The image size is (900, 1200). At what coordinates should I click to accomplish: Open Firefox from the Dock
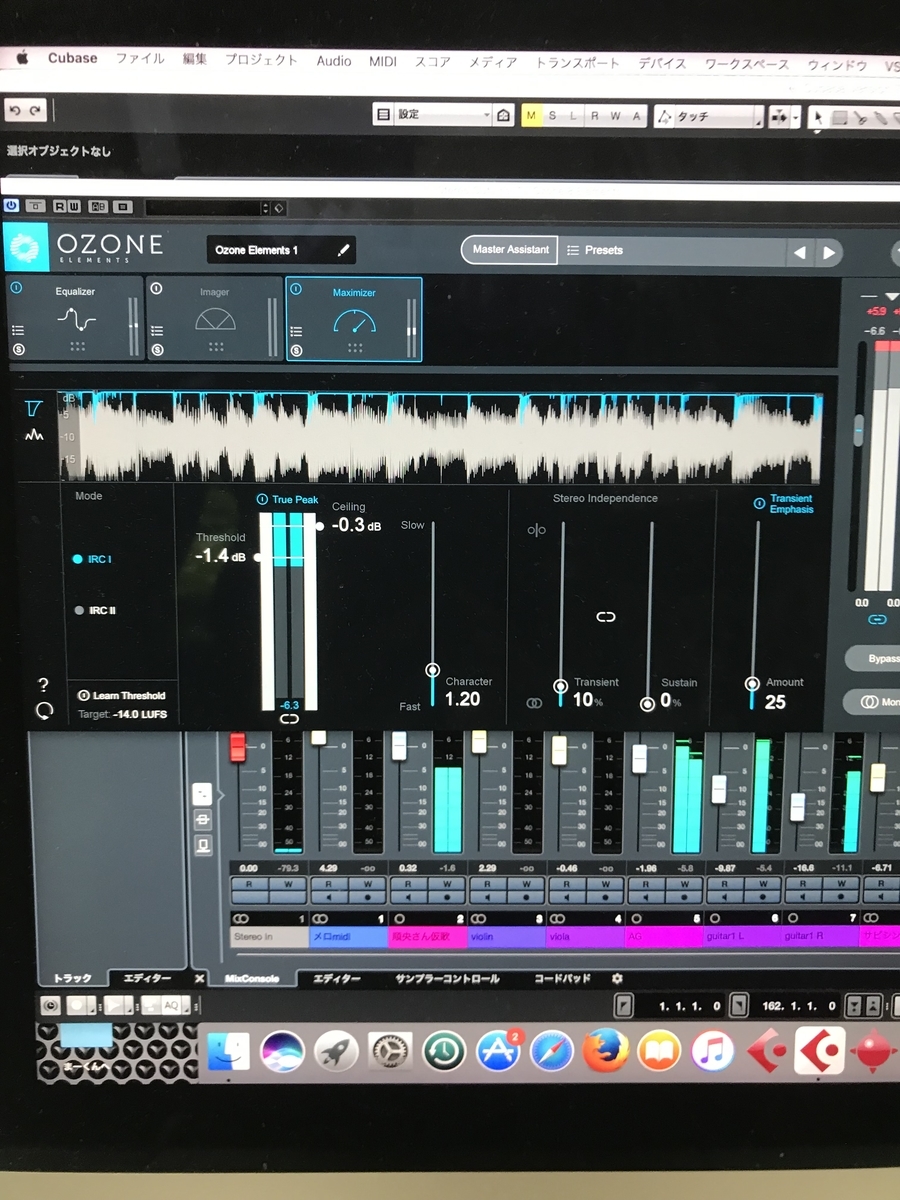pos(606,1051)
